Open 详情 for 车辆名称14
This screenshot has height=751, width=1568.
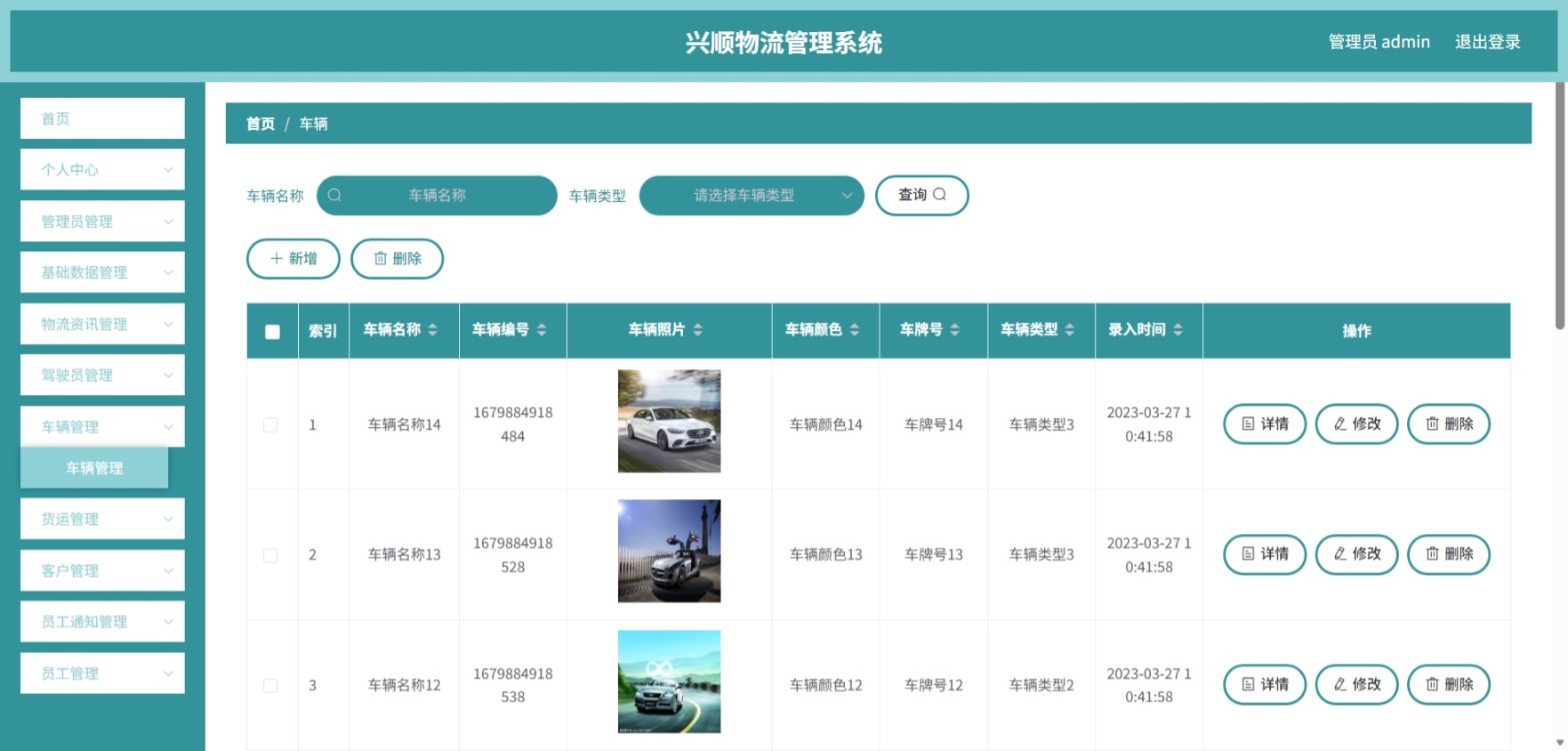(x=1265, y=424)
